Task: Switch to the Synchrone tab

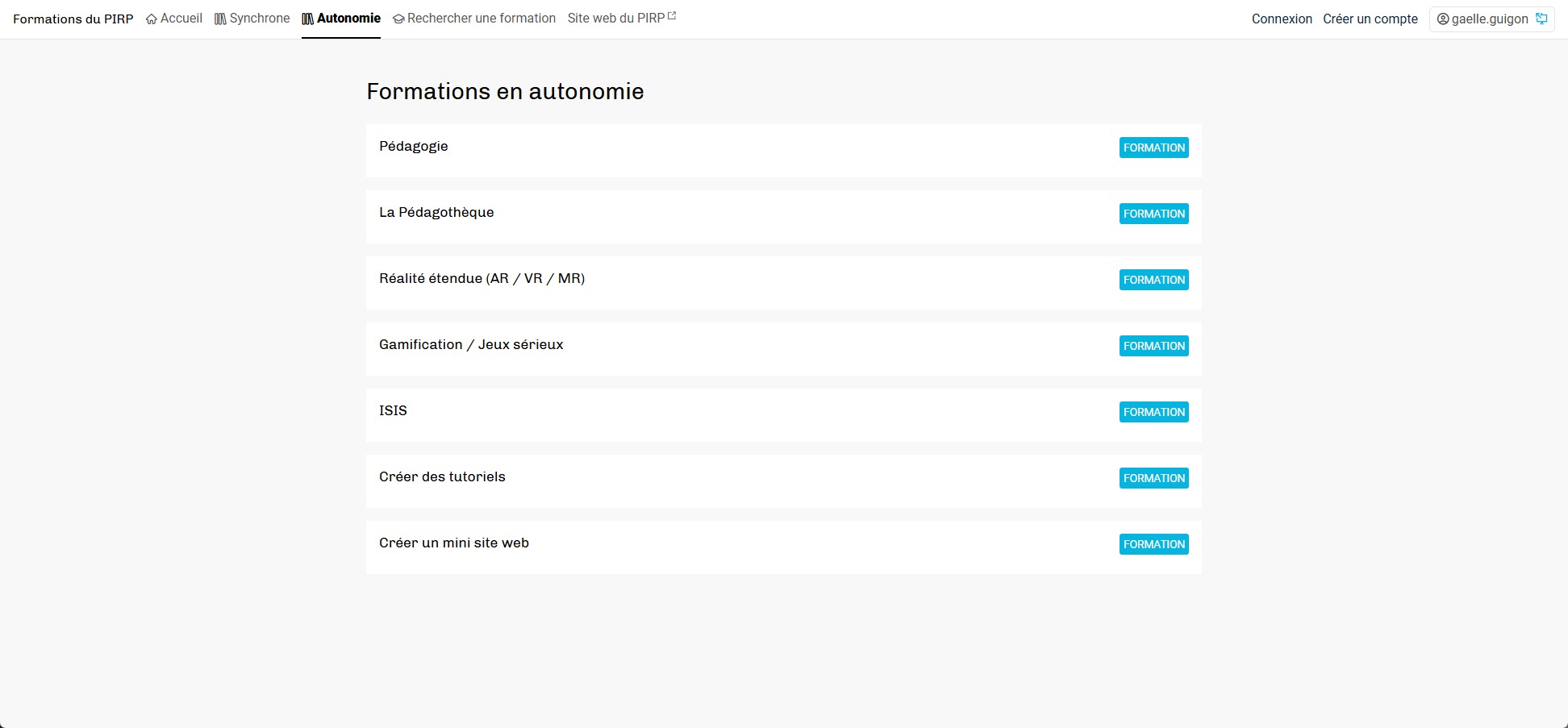Action: coord(260,18)
